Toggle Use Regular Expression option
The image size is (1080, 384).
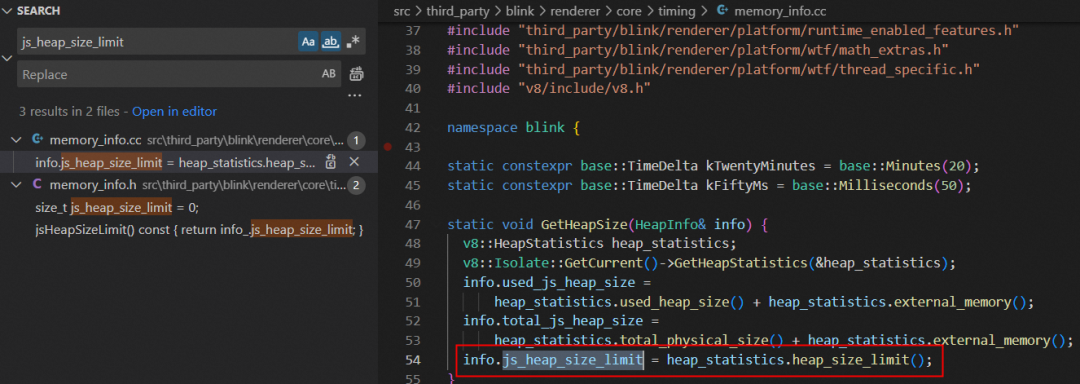353,42
